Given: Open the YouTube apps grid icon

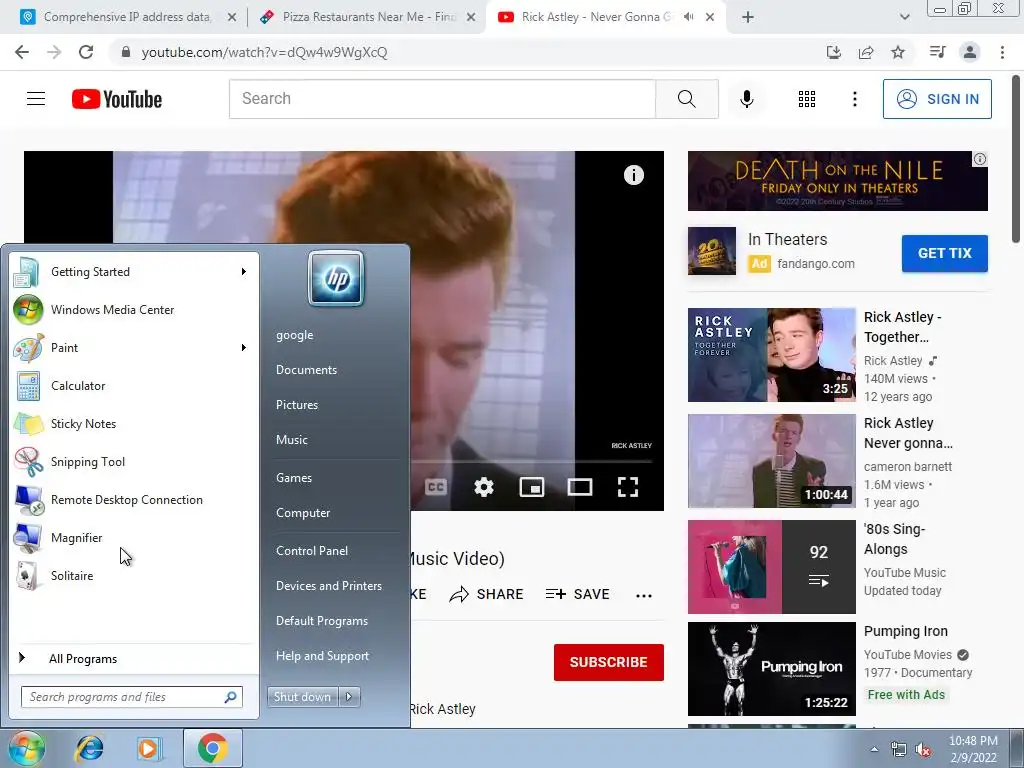Looking at the screenshot, I should [x=807, y=99].
